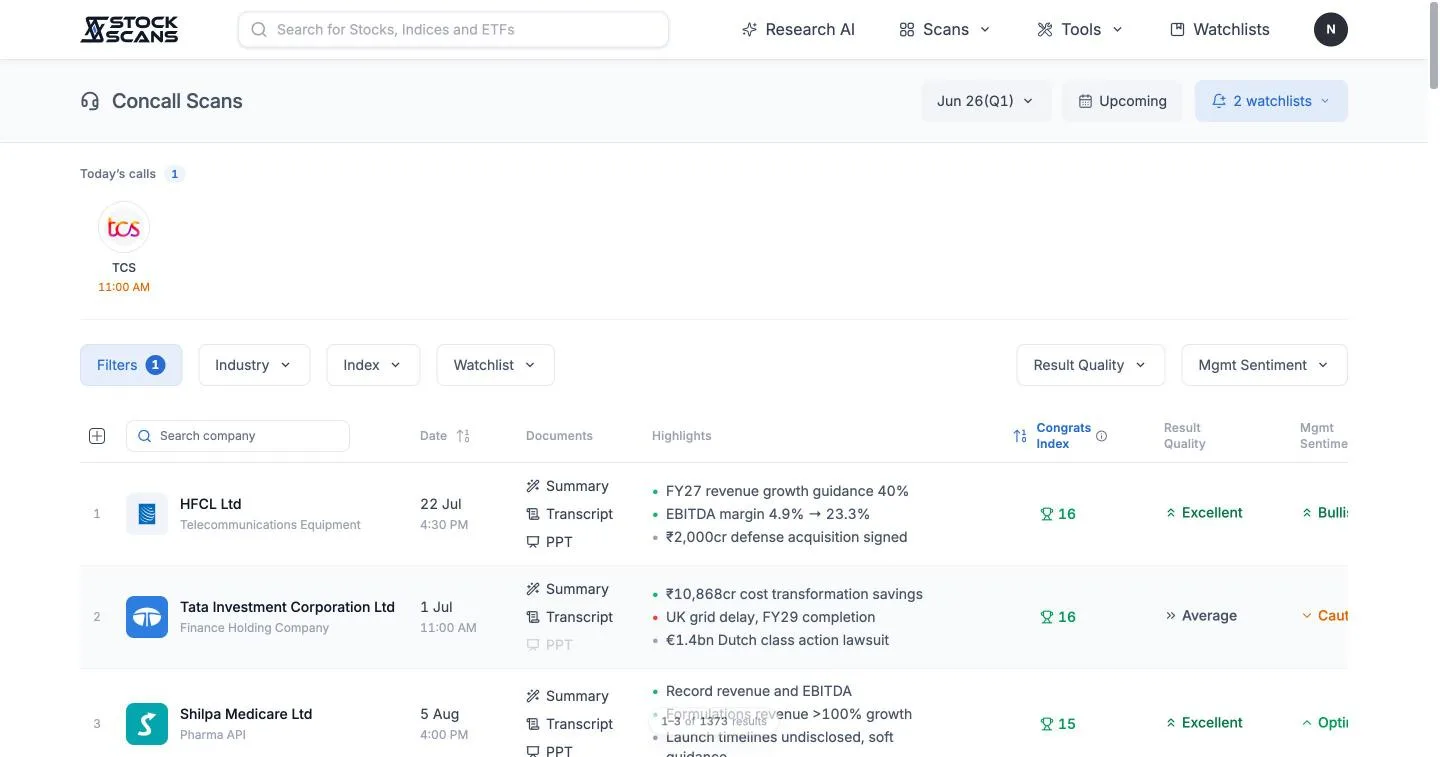Show Congrats Index info tooltip icon
The height and width of the screenshot is (757, 1440).
pos(1101,436)
